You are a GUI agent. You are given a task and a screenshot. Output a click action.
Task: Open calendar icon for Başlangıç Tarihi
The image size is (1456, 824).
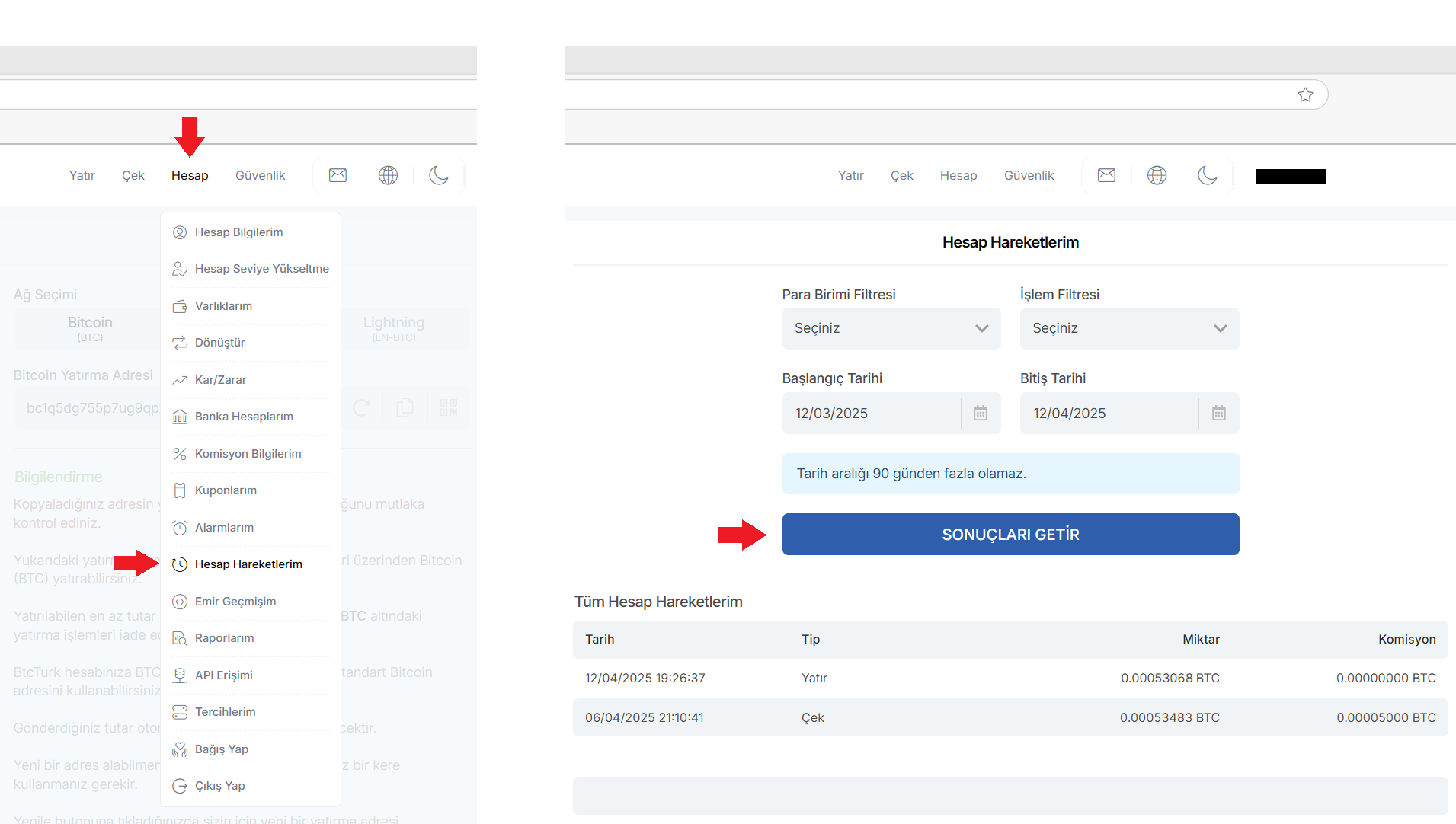(981, 413)
